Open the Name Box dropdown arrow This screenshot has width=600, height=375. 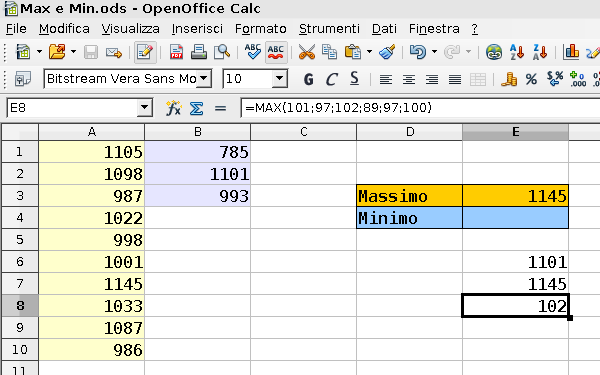(145, 108)
